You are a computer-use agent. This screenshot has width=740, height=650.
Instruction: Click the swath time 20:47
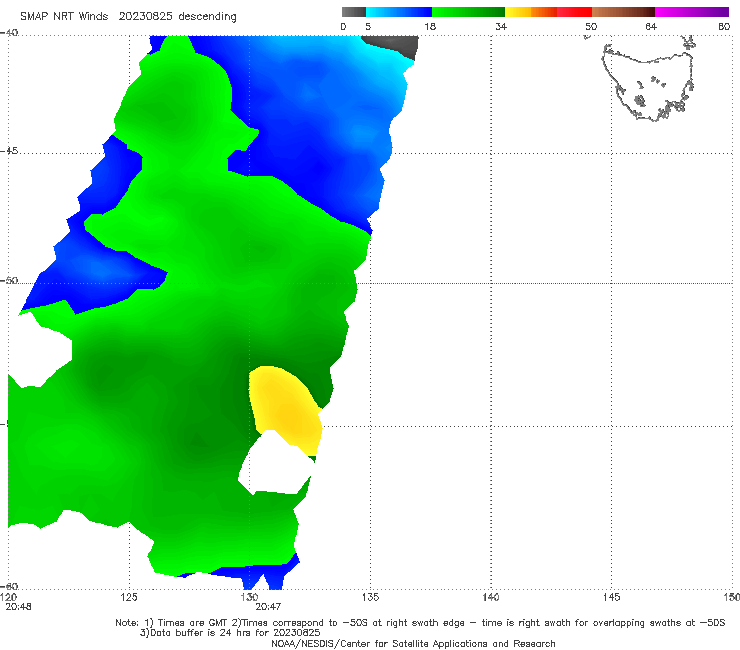(x=268, y=607)
